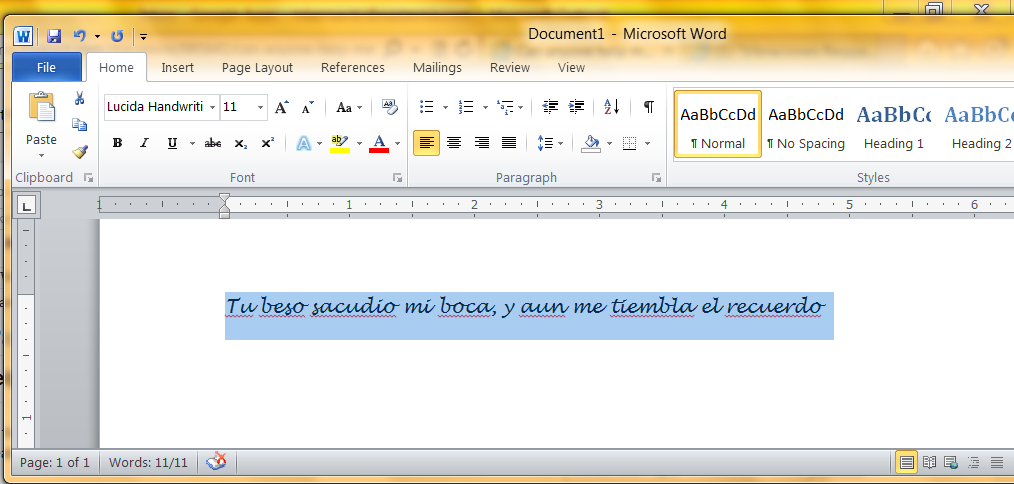The height and width of the screenshot is (484, 1014).
Task: Click the Copy icon
Action: [80, 125]
